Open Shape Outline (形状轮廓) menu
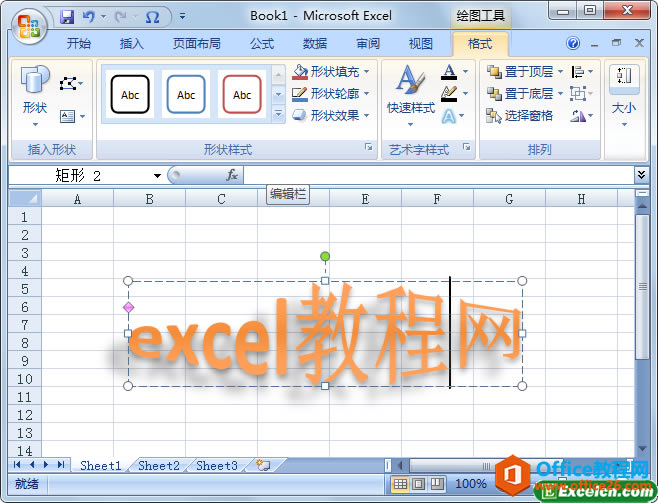The width and height of the screenshot is (658, 503). tap(331, 94)
